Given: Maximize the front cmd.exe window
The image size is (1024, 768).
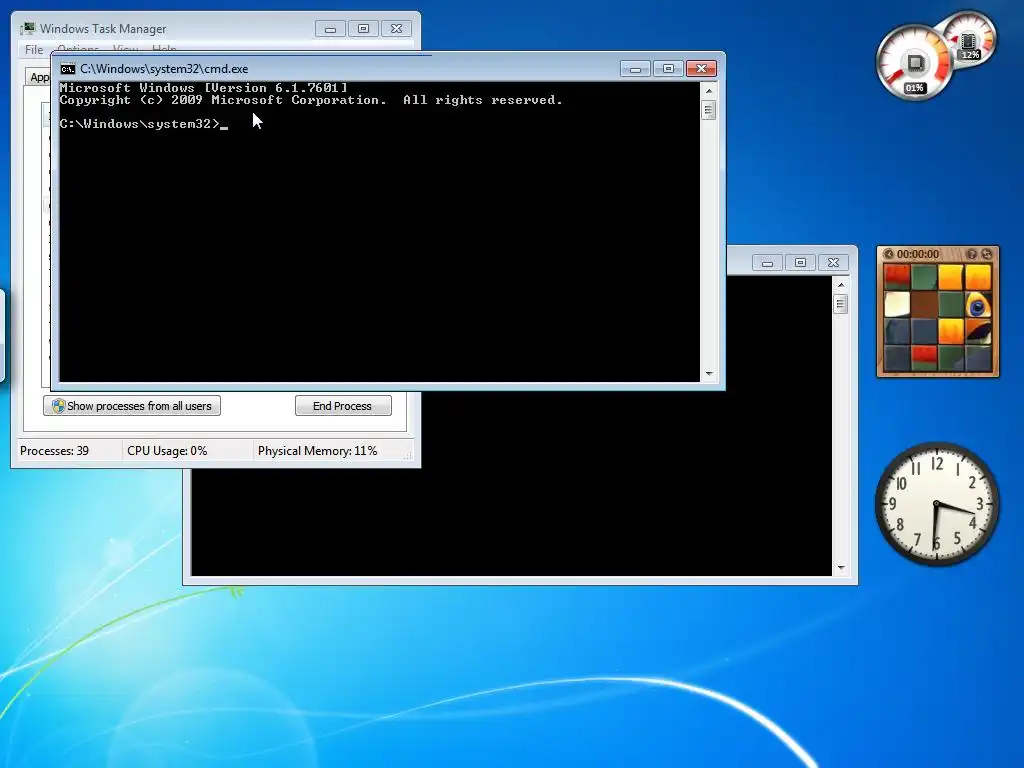Looking at the screenshot, I should (x=668, y=69).
